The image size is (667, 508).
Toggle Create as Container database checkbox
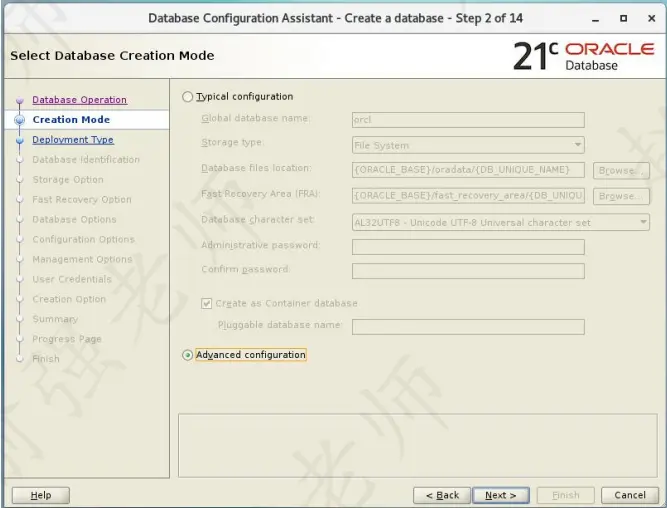pos(206,303)
